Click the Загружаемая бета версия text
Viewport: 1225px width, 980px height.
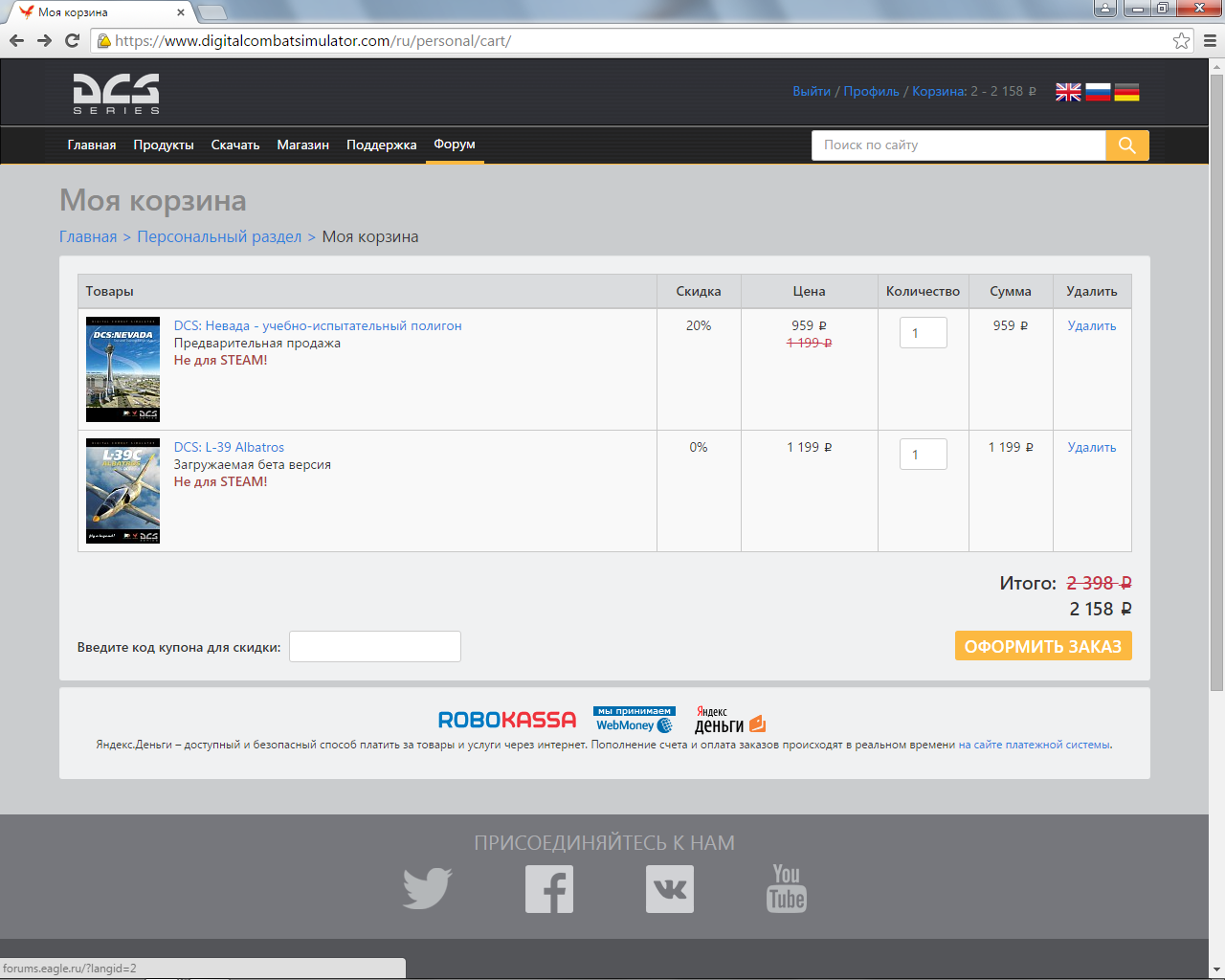(252, 464)
